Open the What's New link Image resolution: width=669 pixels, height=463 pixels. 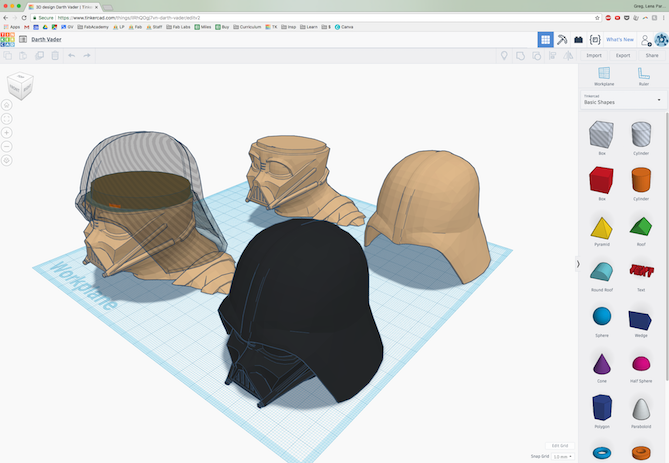(620, 40)
